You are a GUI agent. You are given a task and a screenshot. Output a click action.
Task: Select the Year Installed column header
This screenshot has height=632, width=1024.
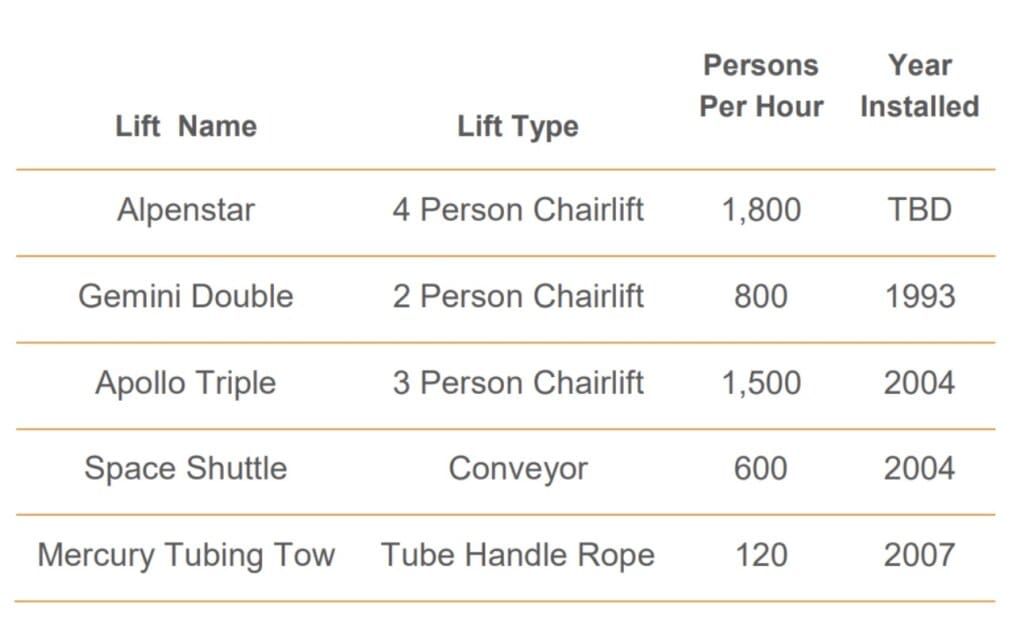coord(919,86)
